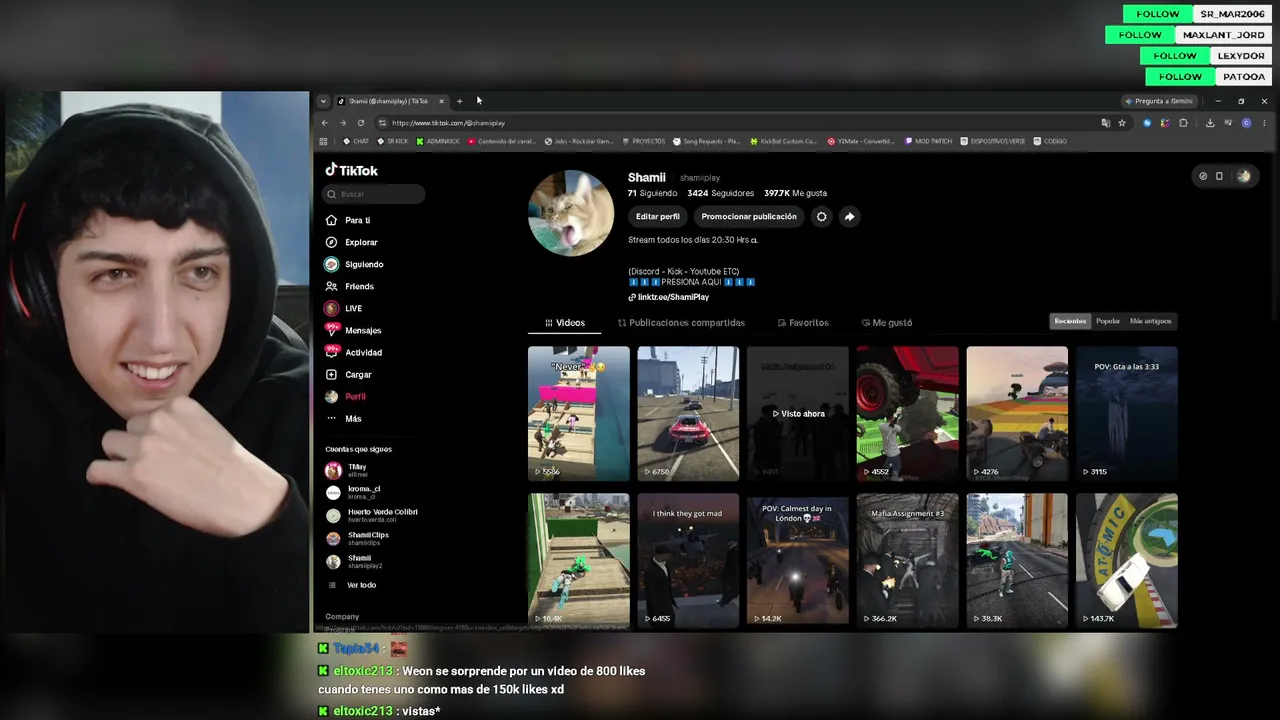Open the CODIGO bookmark folder
Image resolution: width=1280 pixels, height=720 pixels.
[1050, 141]
